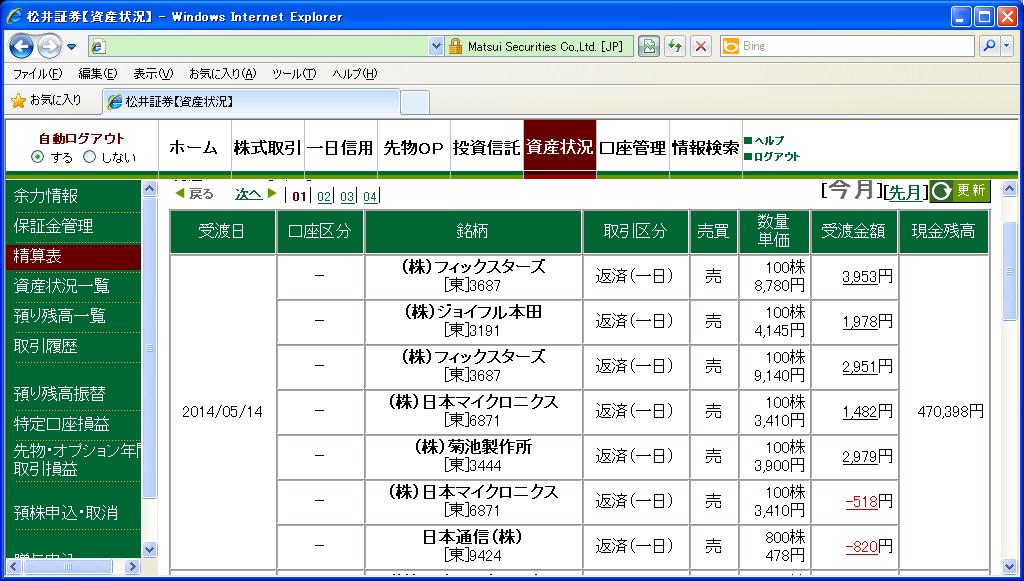
Task: Open the -820円 settlement amount link
Action: coord(861,547)
